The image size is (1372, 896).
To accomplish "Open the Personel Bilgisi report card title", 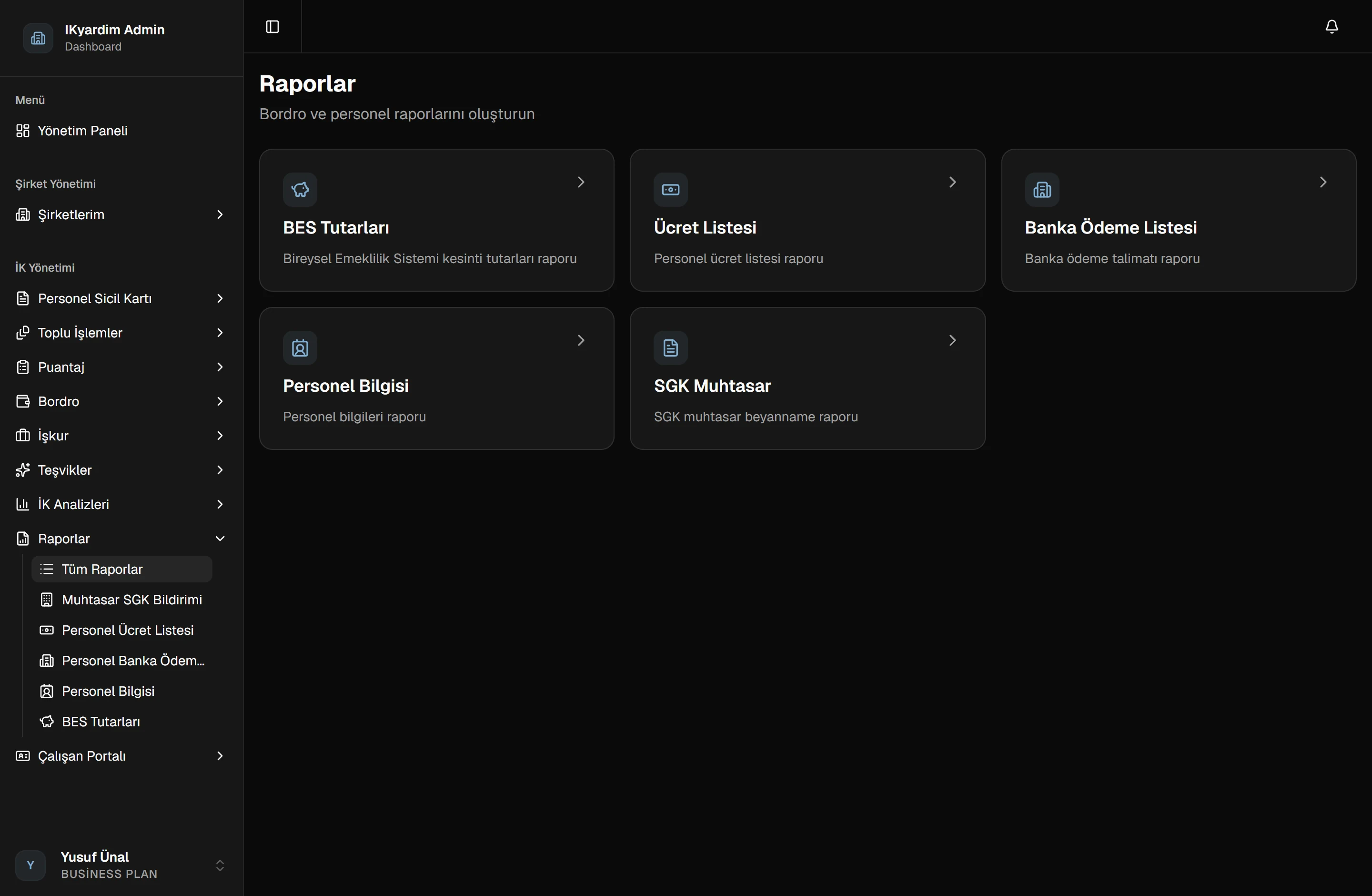I will (x=346, y=386).
